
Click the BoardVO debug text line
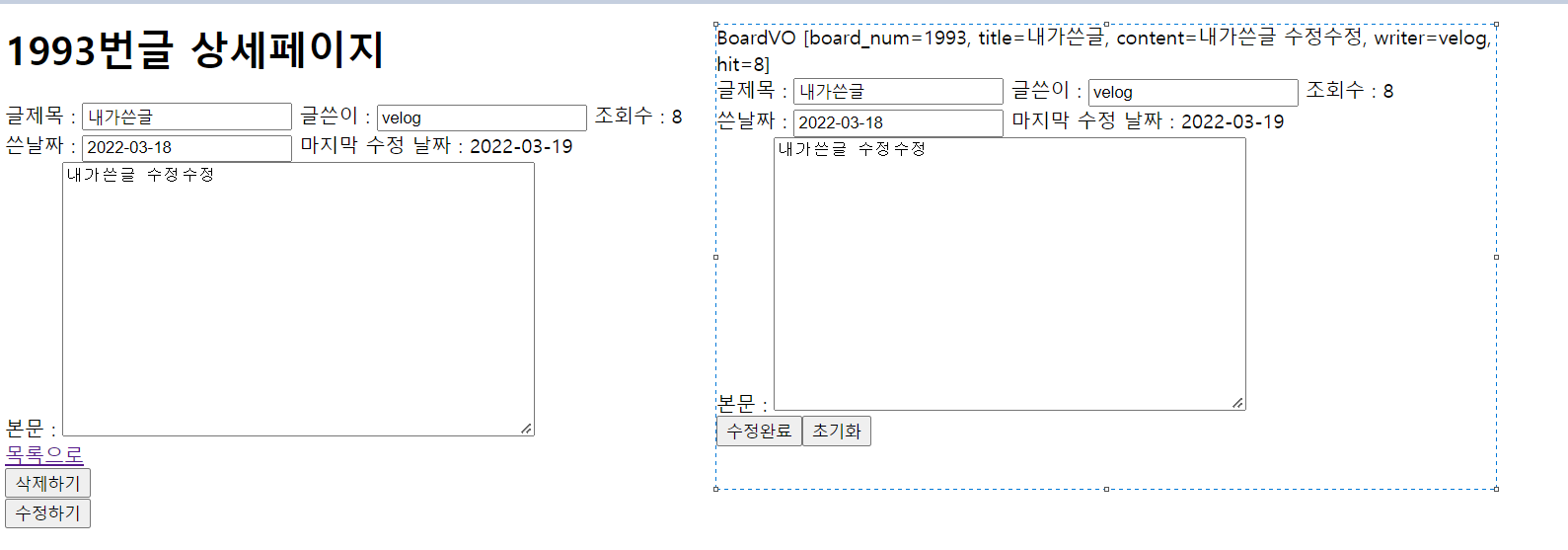[x=1103, y=51]
